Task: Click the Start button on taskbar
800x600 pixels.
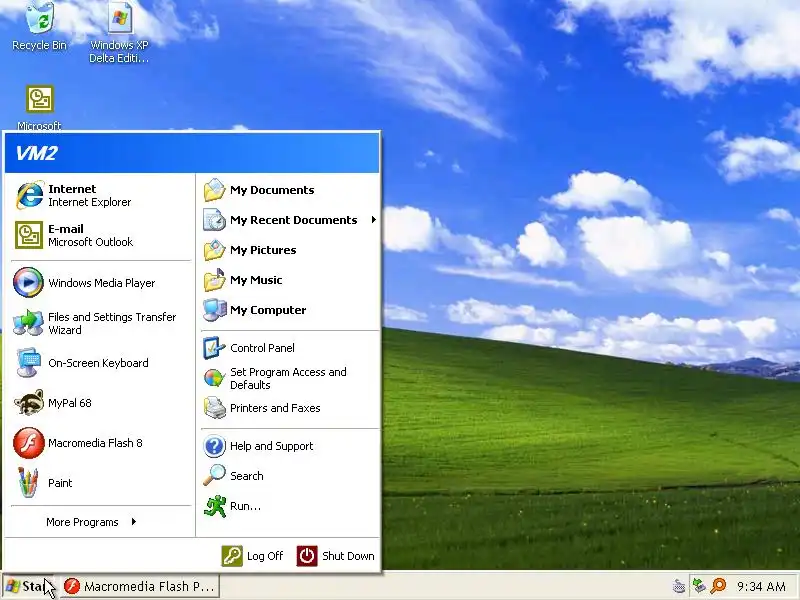Action: tap(29, 586)
